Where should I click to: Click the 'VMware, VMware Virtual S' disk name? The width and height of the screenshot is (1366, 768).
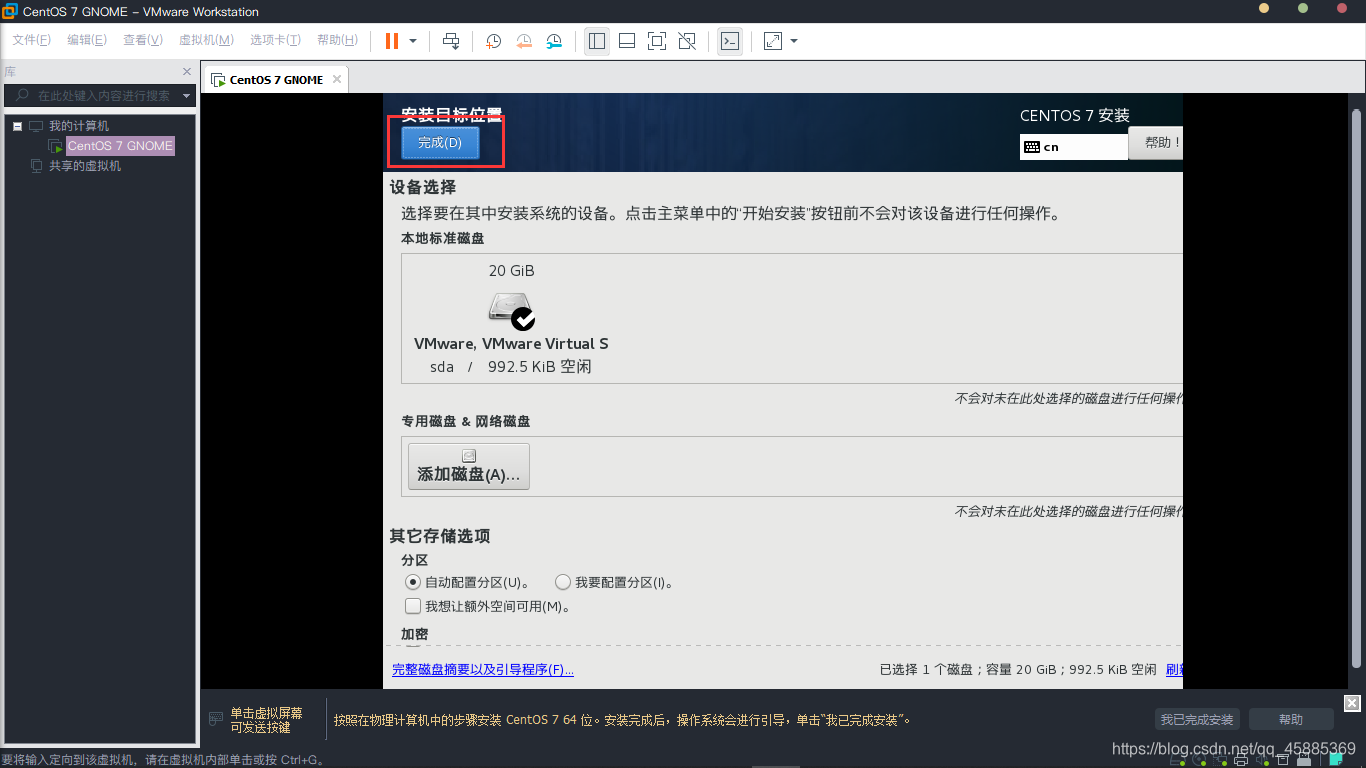[511, 343]
